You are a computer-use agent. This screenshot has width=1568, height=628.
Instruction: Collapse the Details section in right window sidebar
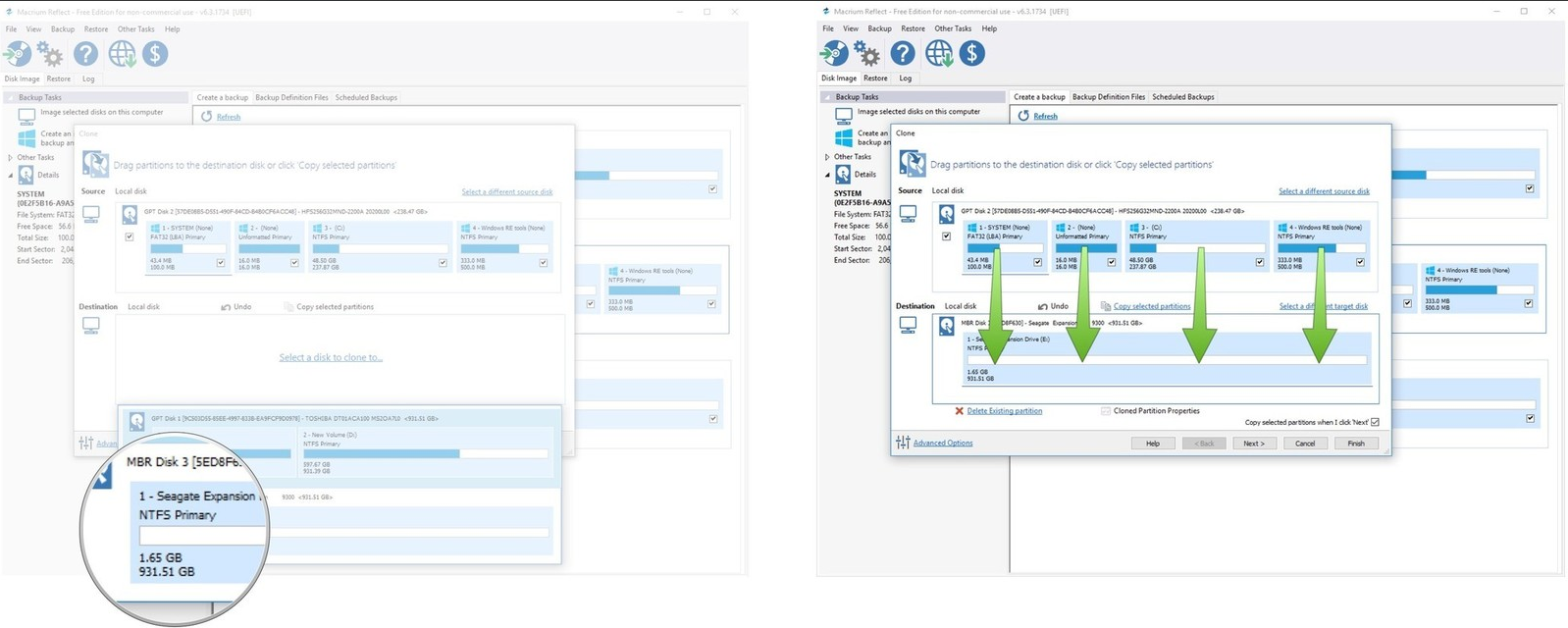[827, 175]
